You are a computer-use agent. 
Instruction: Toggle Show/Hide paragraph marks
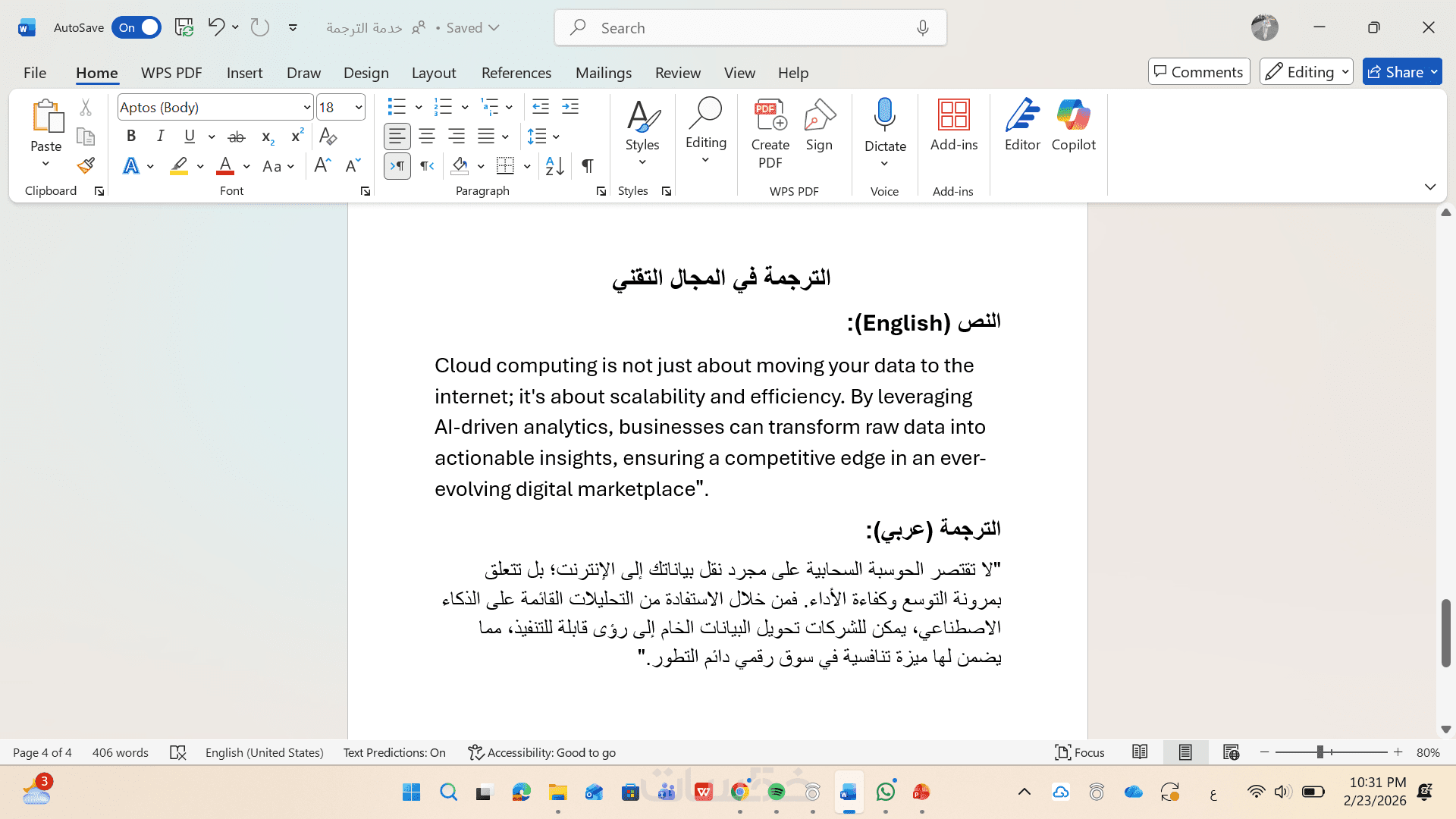point(588,165)
